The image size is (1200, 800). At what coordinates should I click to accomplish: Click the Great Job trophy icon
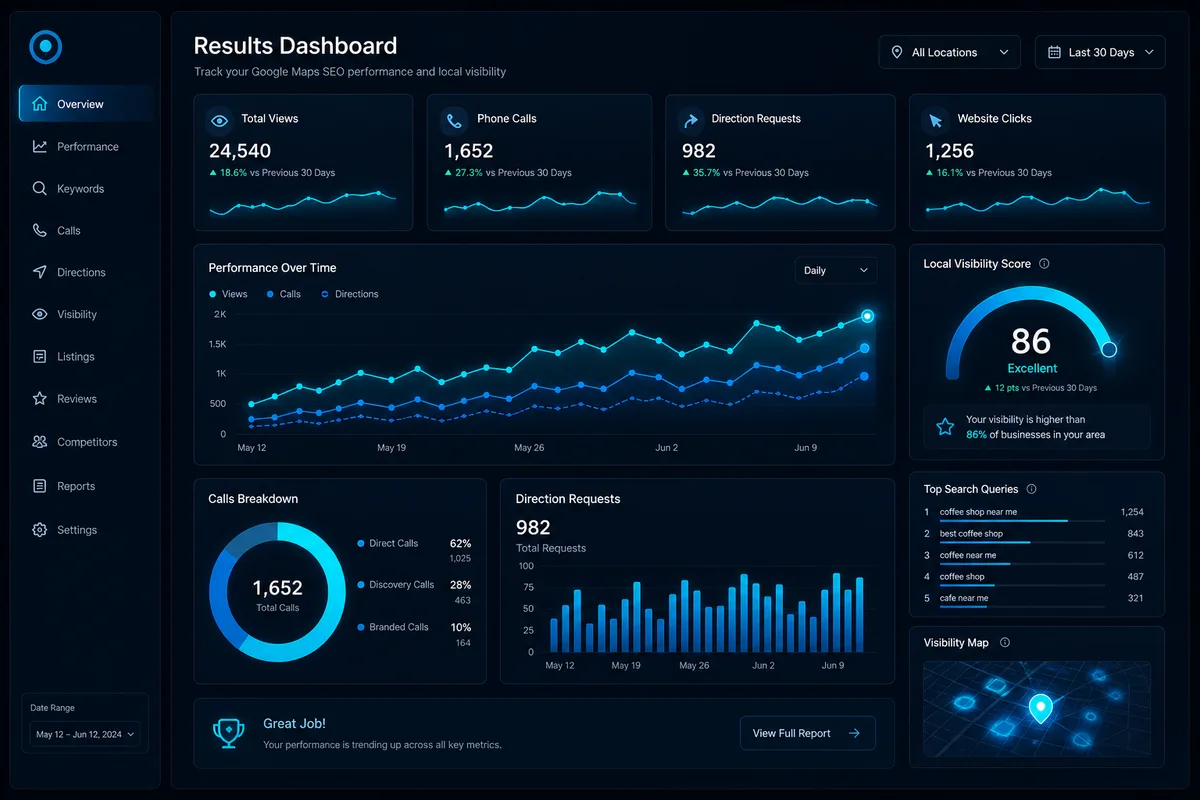tap(229, 733)
